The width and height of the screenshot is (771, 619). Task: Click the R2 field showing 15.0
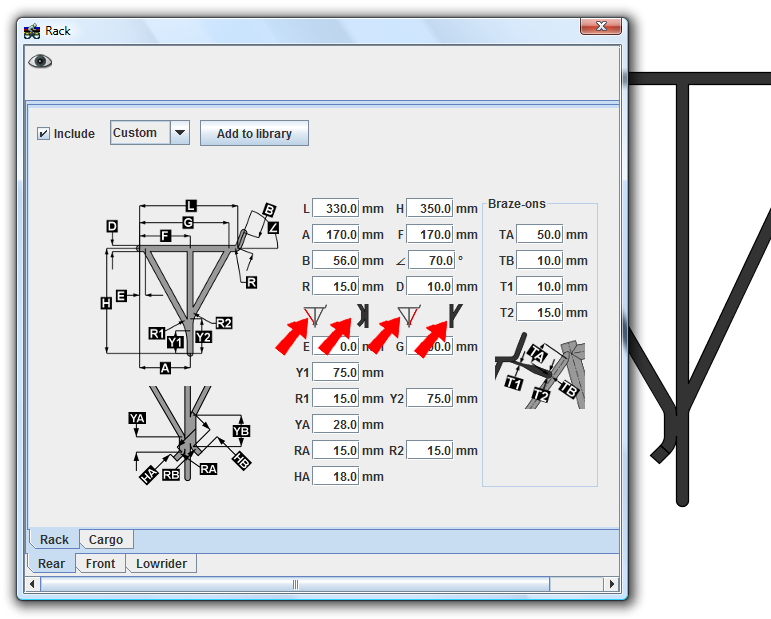429,451
